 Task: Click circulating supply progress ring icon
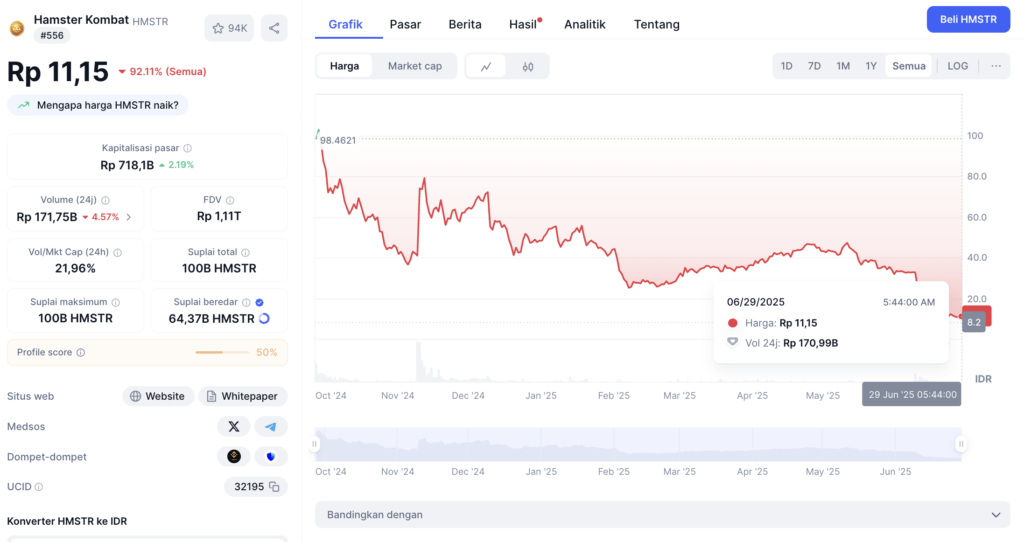(x=264, y=319)
